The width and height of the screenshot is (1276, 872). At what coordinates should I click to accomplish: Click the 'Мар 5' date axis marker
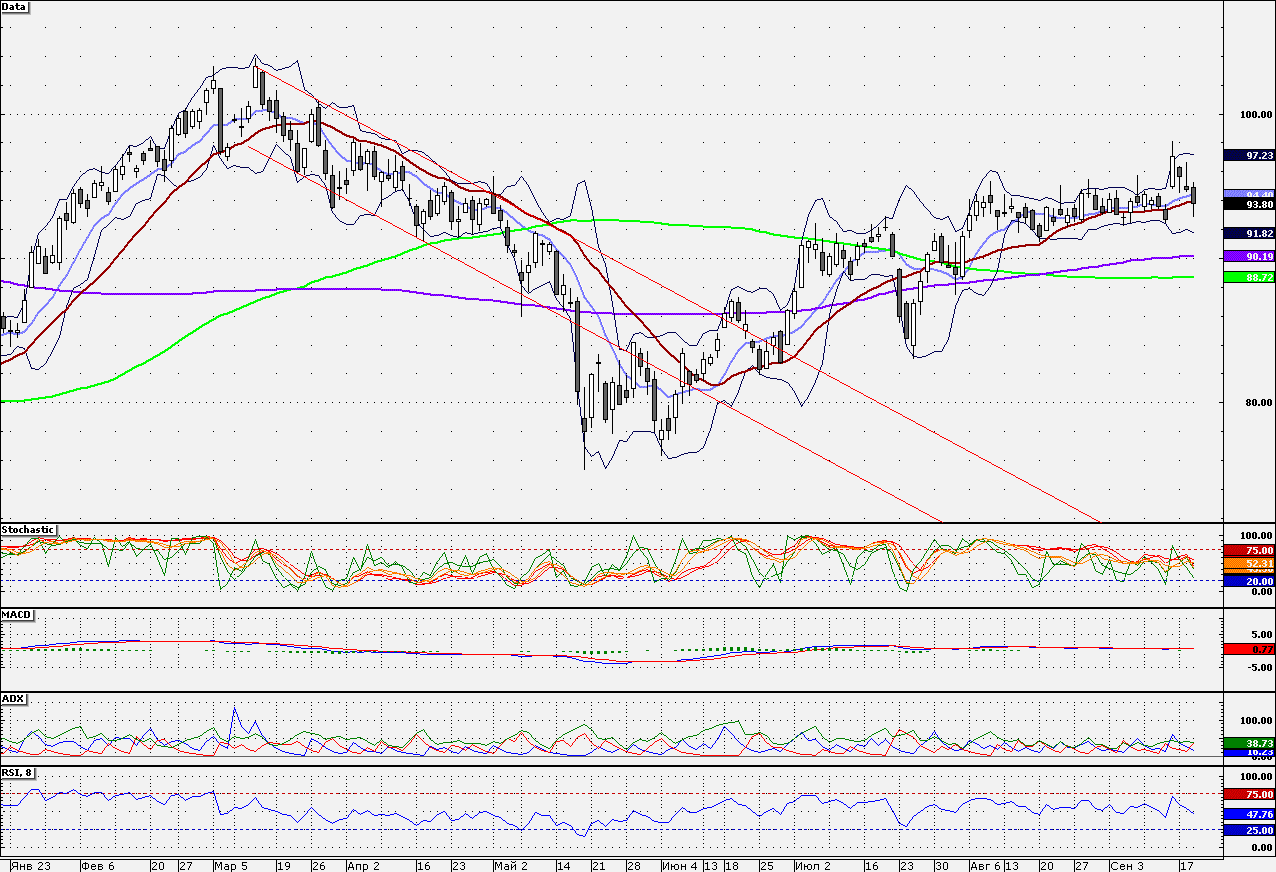(x=230, y=866)
